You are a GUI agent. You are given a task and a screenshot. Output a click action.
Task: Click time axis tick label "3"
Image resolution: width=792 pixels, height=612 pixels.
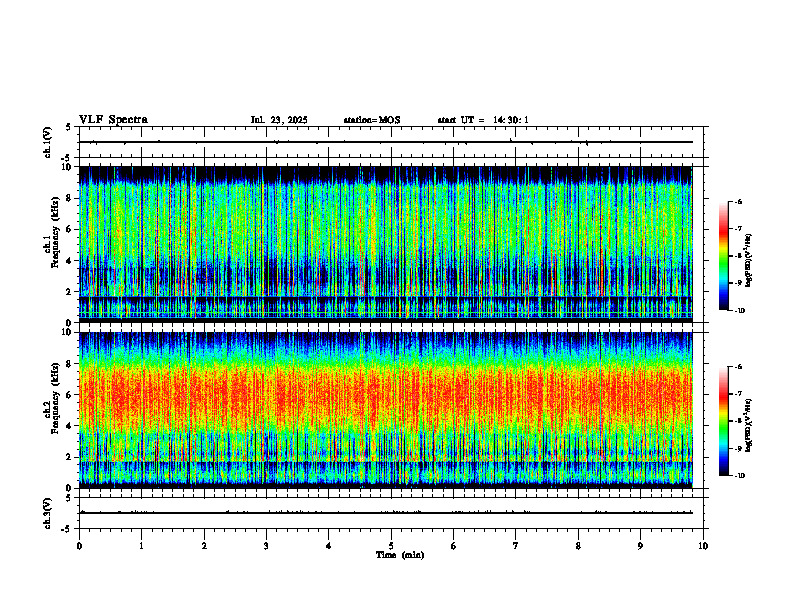(x=266, y=546)
